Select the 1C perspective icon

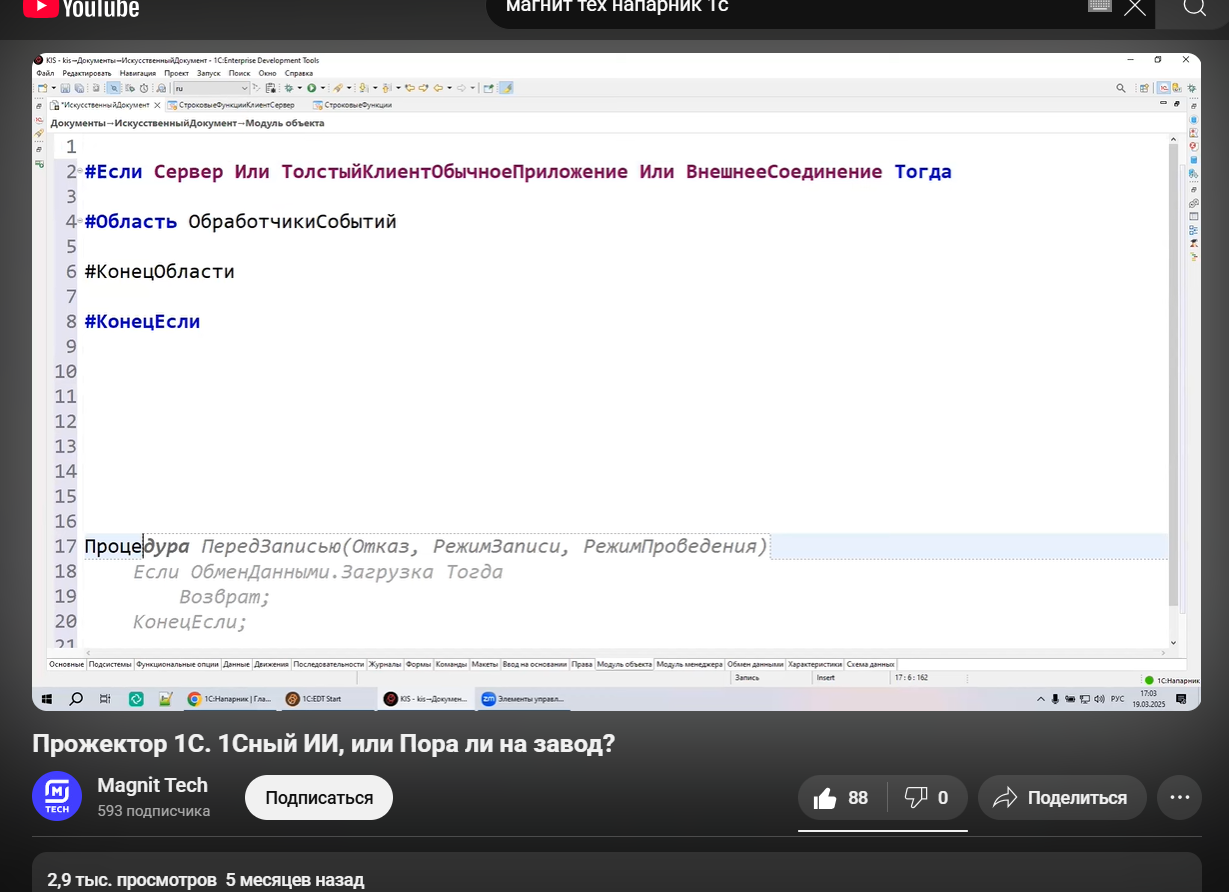(1164, 88)
